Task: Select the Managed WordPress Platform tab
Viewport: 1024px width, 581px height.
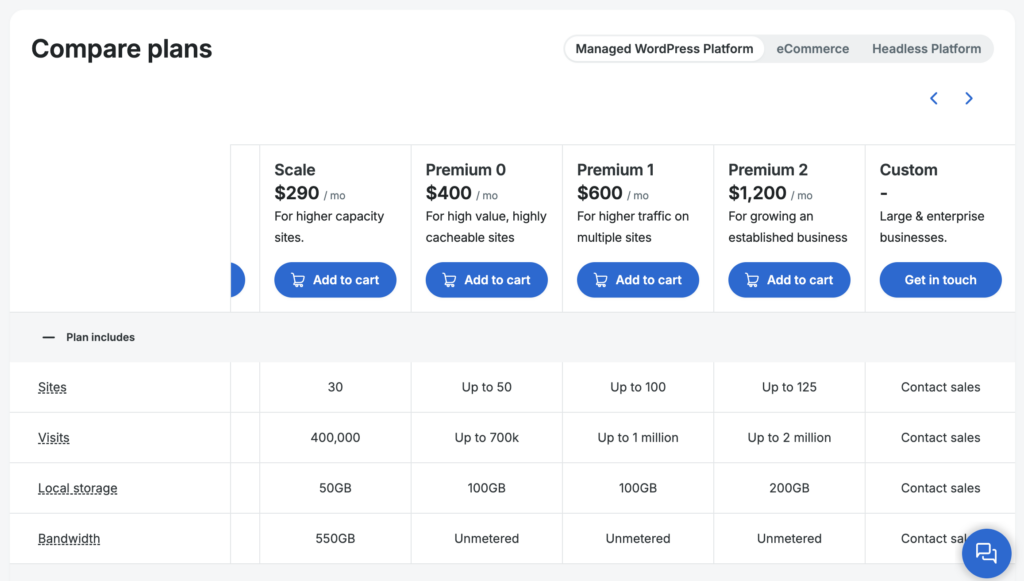Action: point(664,48)
